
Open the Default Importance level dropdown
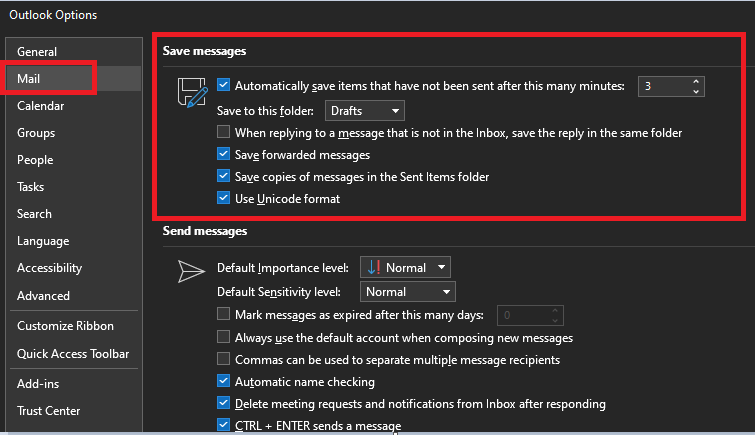(405, 267)
